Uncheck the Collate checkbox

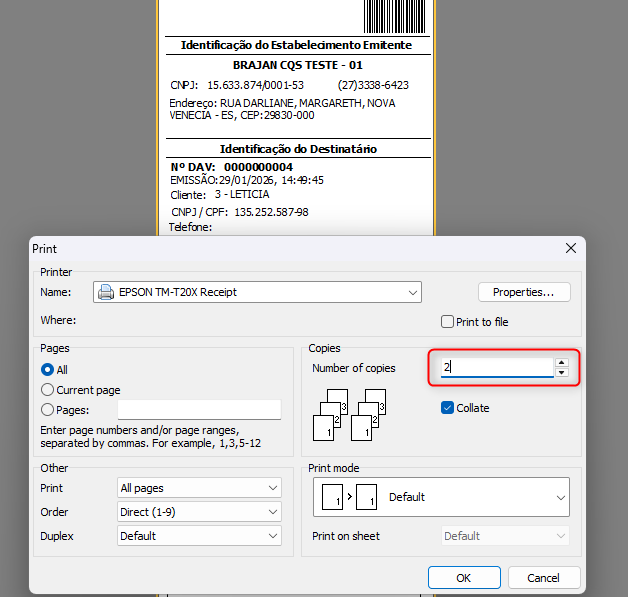(448, 408)
